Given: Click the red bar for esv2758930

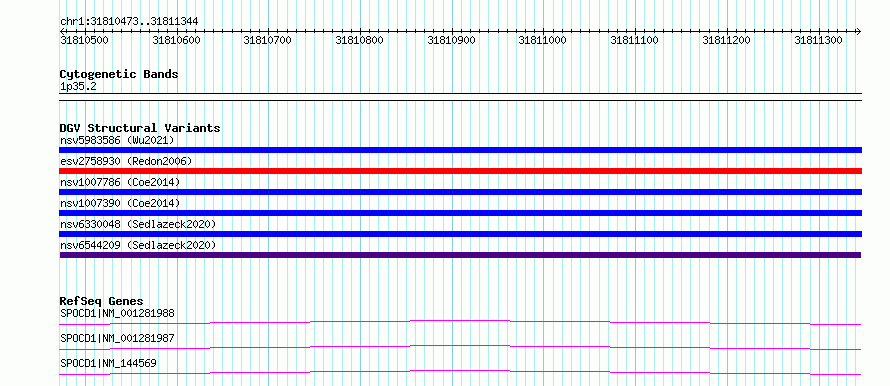Looking at the screenshot, I should (x=460, y=171).
